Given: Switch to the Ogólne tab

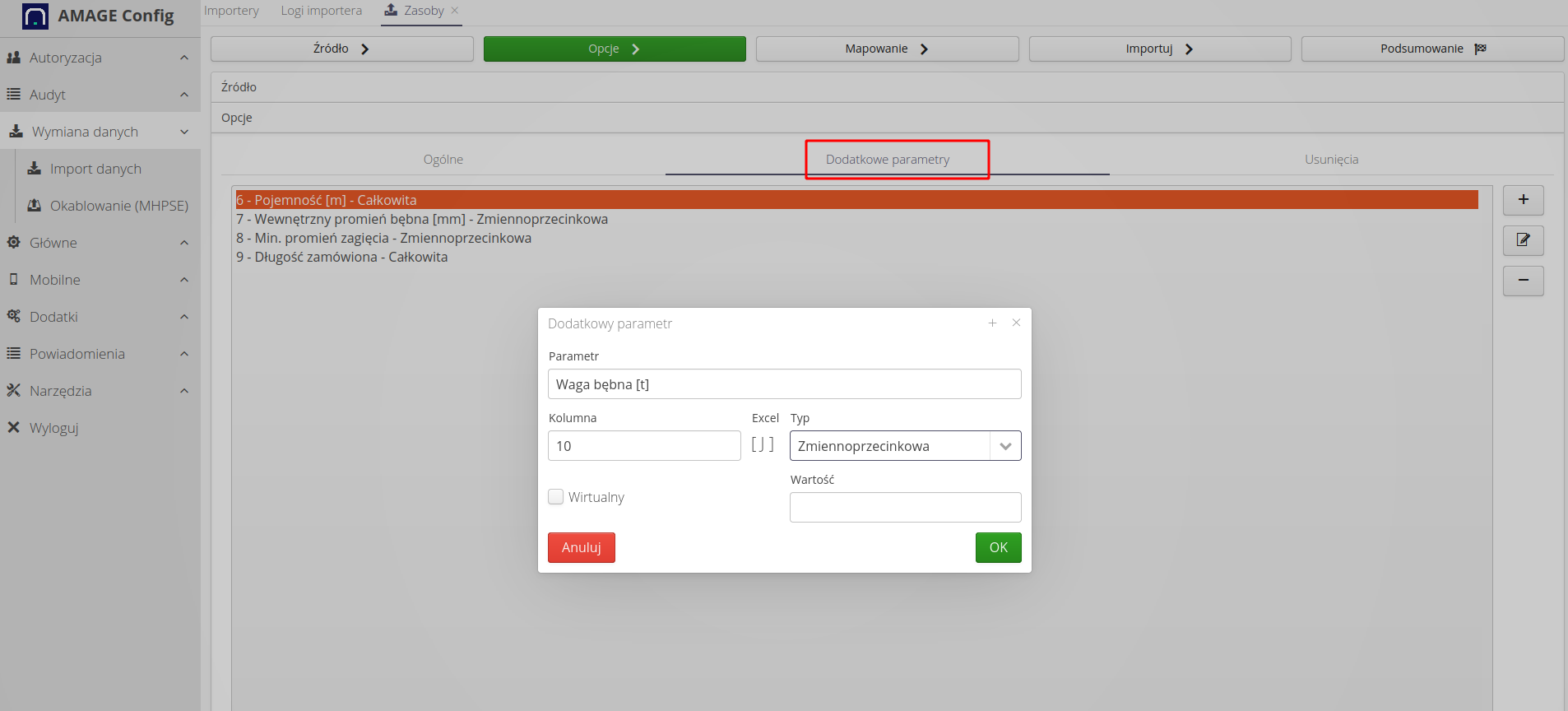Looking at the screenshot, I should pos(443,160).
